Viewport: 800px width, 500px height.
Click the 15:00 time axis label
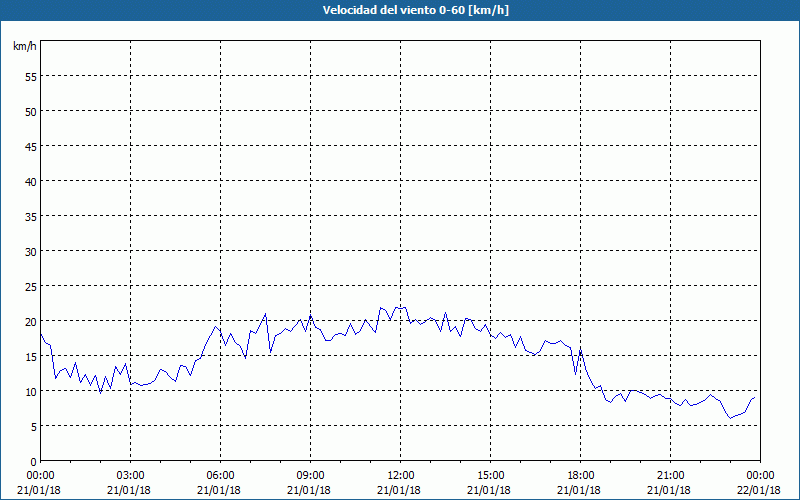tap(490, 476)
